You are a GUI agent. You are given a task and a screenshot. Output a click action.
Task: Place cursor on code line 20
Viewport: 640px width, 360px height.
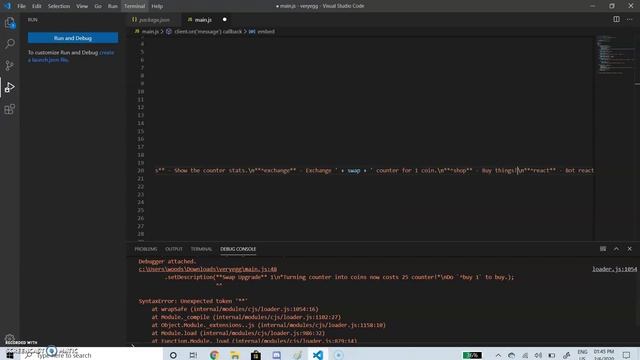[374, 171]
